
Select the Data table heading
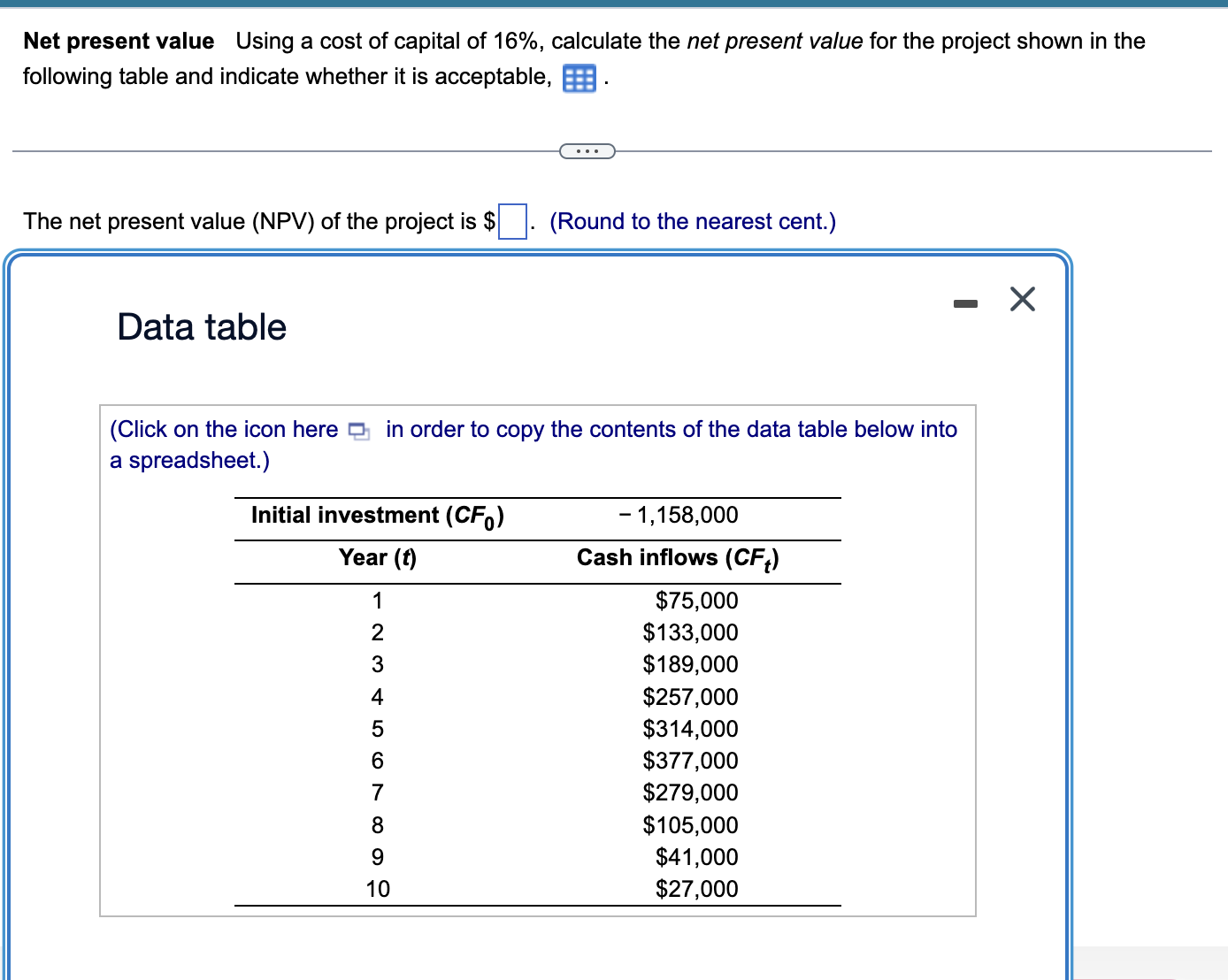pyautogui.click(x=200, y=326)
